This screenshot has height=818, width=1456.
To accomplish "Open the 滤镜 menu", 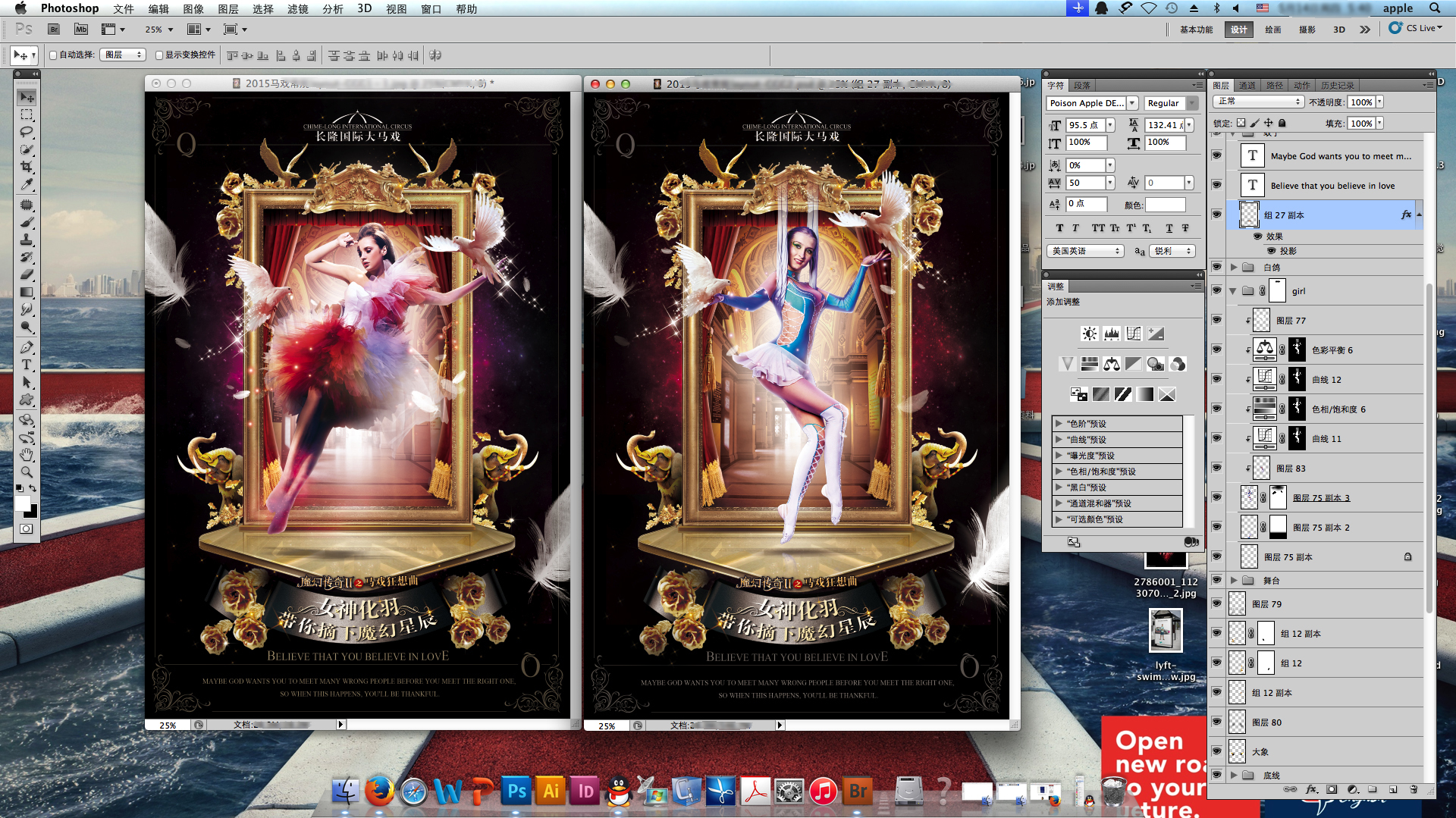I will click(x=298, y=8).
